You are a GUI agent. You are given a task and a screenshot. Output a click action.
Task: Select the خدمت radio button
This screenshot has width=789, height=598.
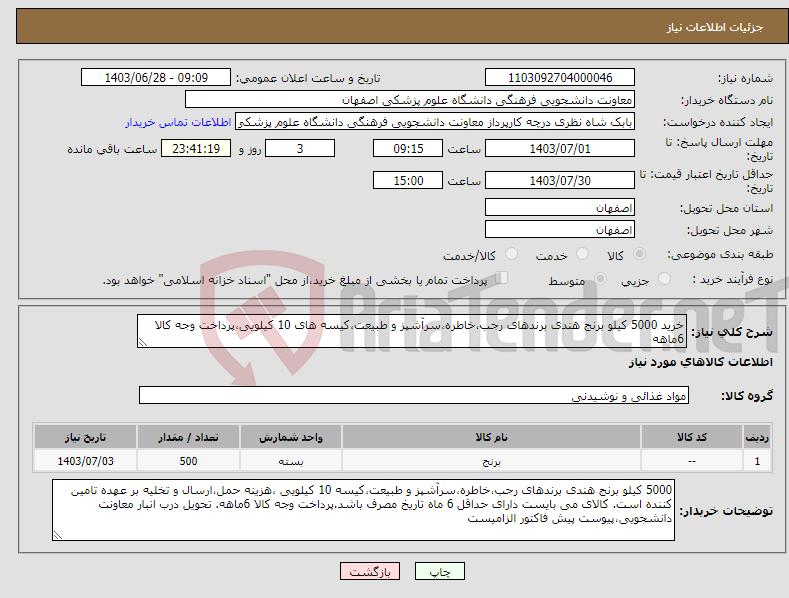coord(582,254)
